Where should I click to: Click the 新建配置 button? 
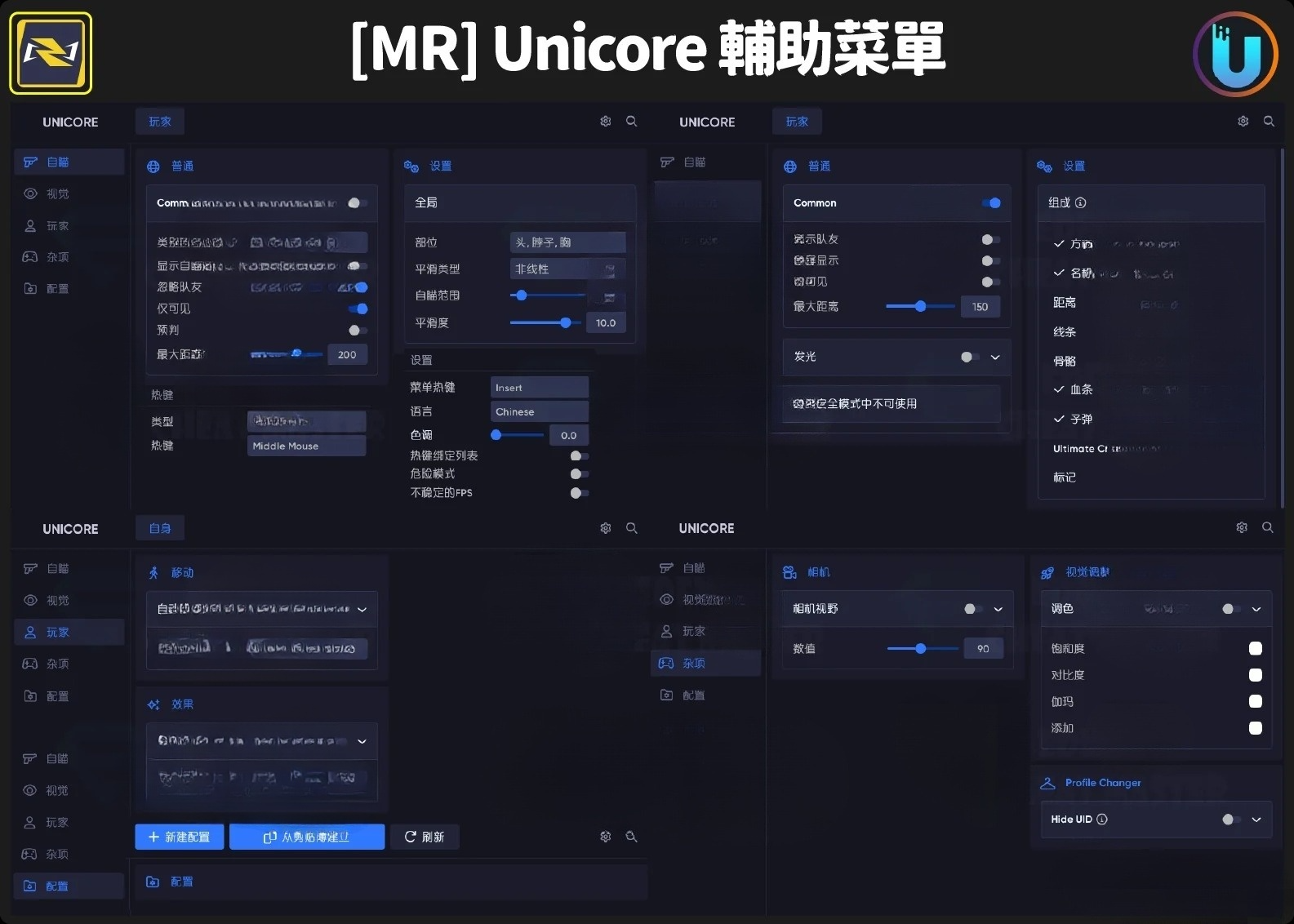pyautogui.click(x=180, y=837)
